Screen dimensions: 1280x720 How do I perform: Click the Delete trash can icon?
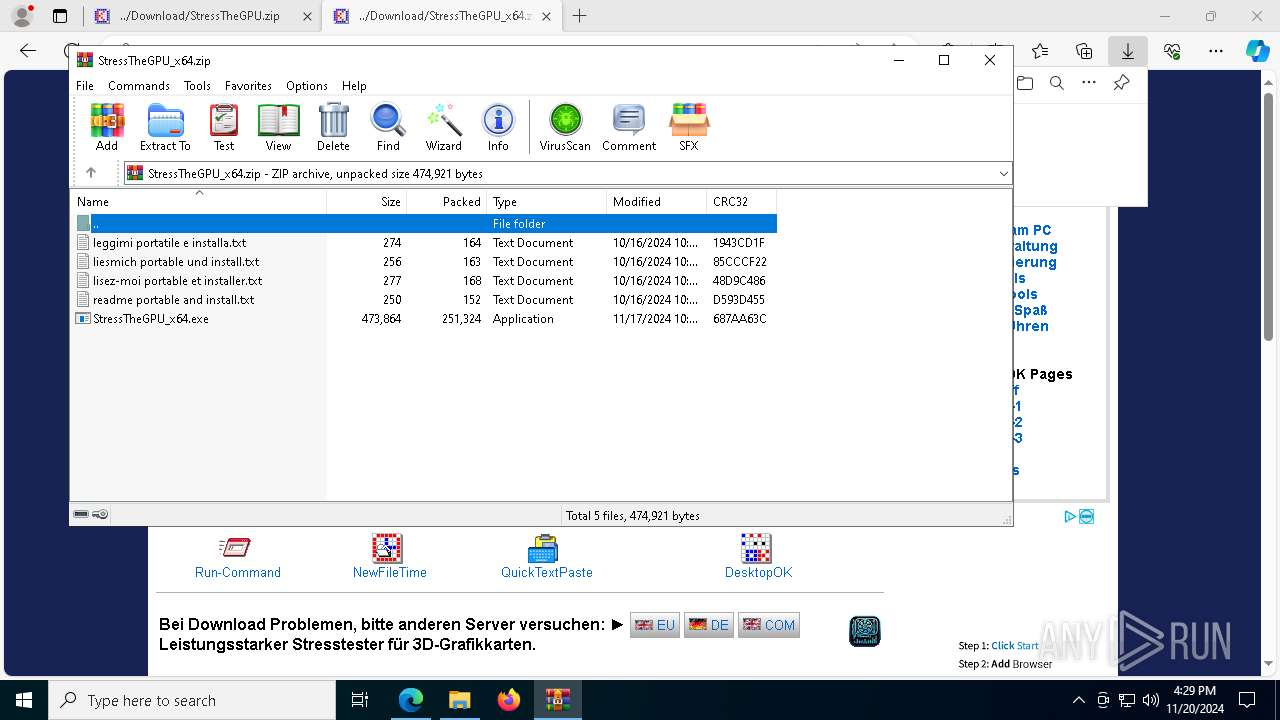[x=333, y=127]
